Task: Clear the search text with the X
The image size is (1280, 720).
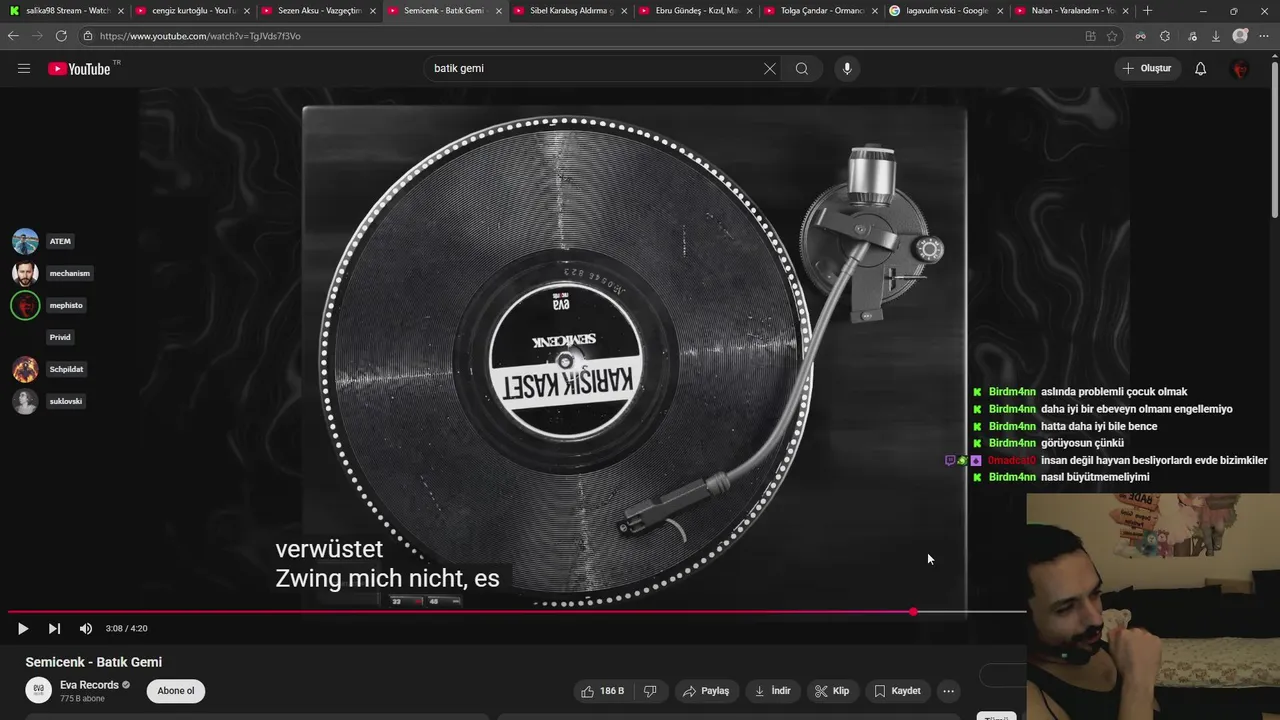Action: click(x=769, y=69)
